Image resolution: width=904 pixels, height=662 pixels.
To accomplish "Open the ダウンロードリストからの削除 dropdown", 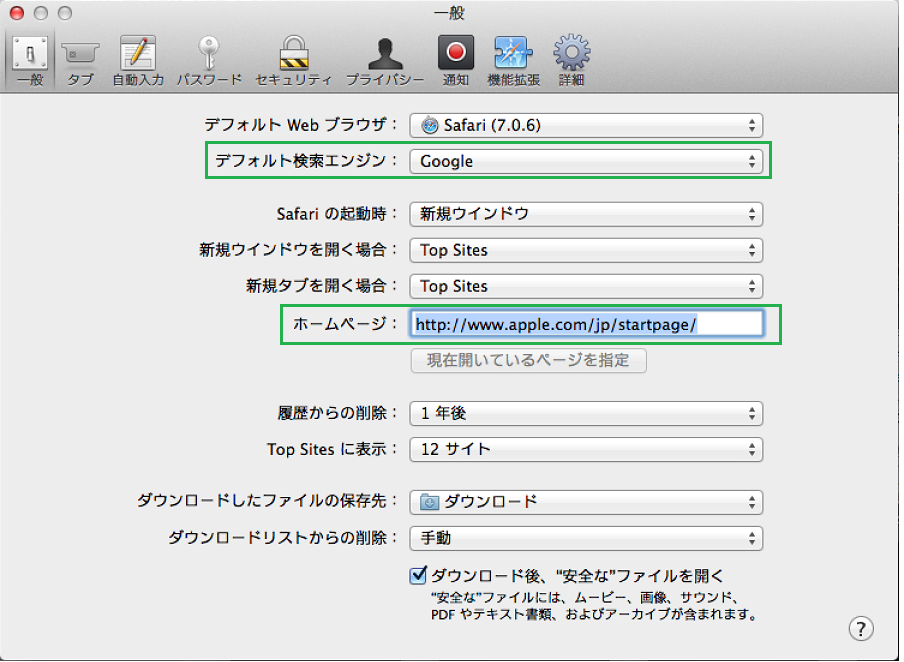I will pos(586,538).
